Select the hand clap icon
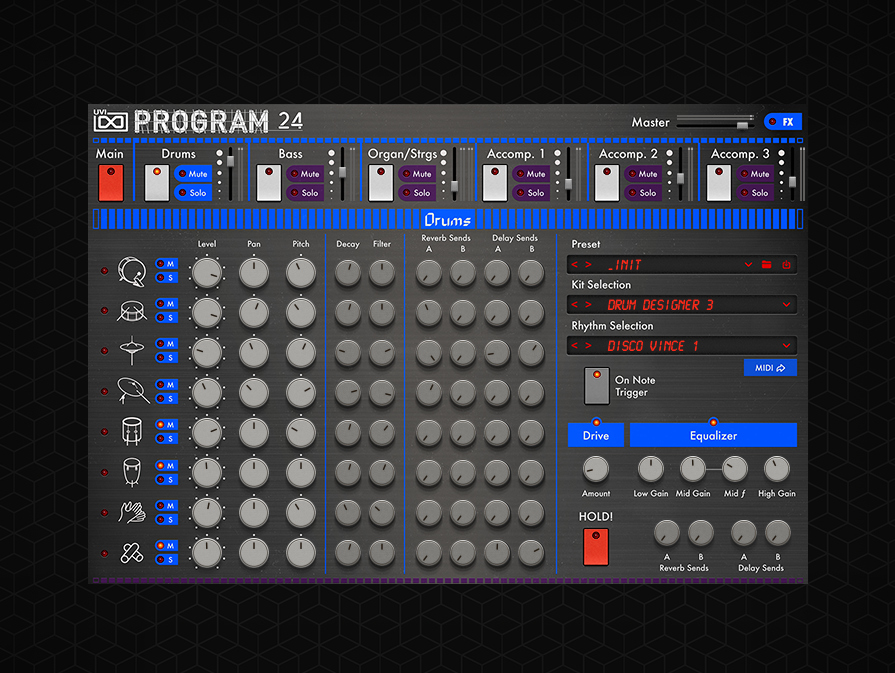895x673 pixels. (x=132, y=512)
